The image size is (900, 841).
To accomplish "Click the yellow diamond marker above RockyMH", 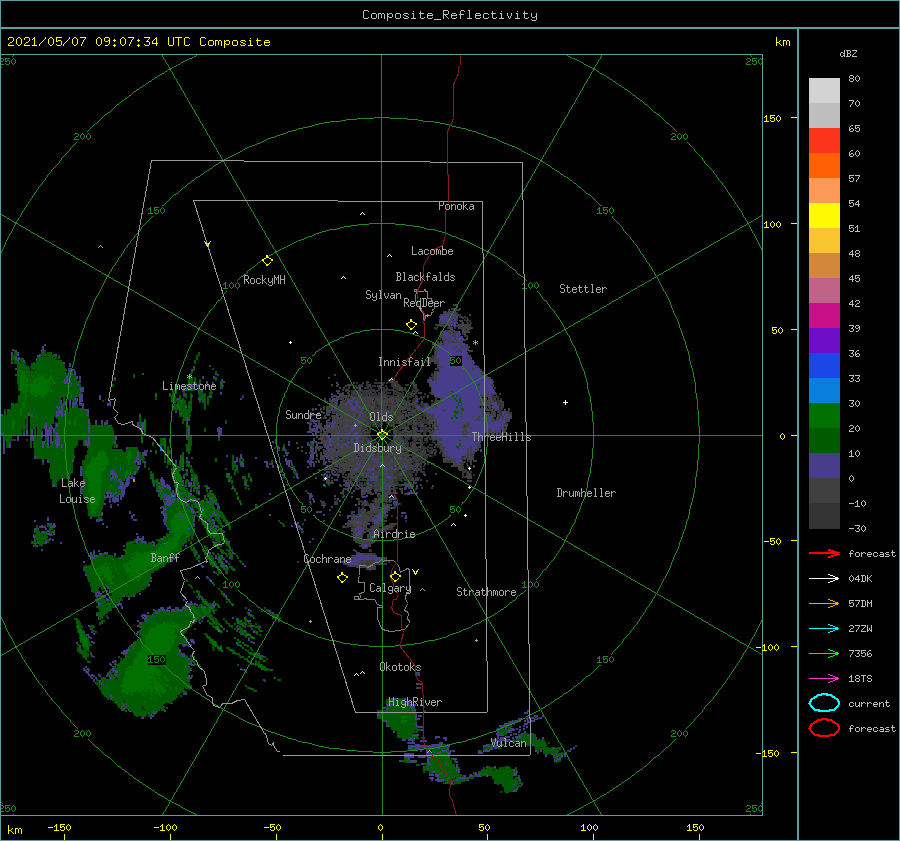I will [267, 261].
